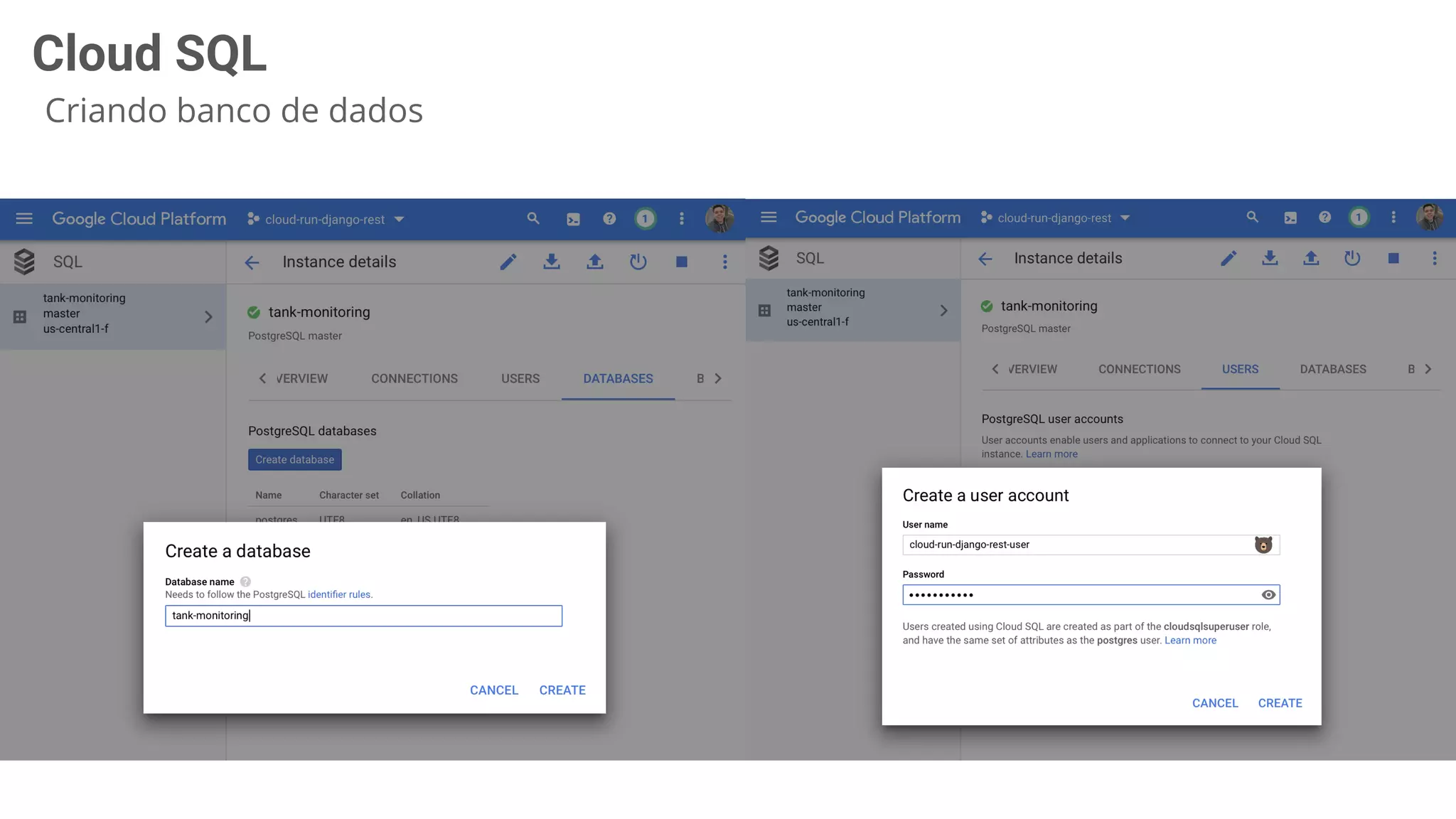Stop instance icon in right toolbar
The width and height of the screenshot is (1456, 819).
[1393, 259]
